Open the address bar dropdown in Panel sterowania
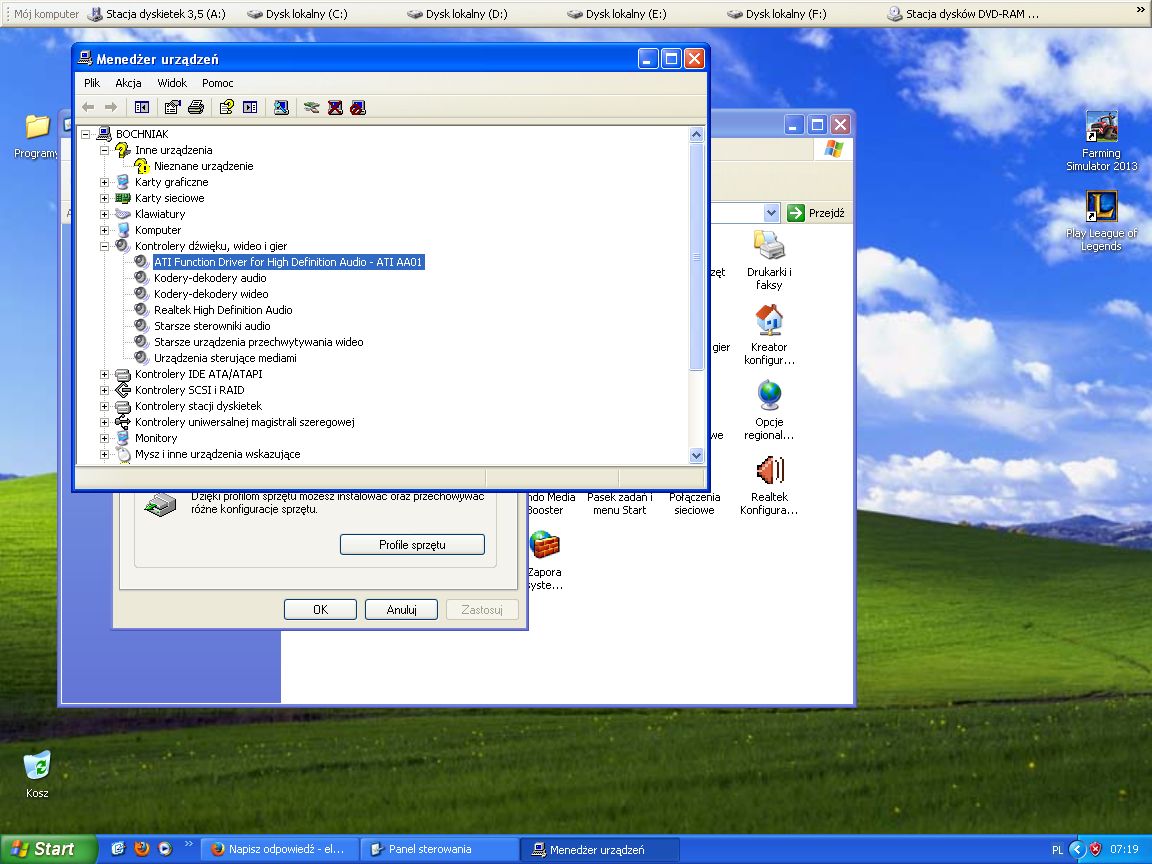1152x864 pixels. pyautogui.click(x=771, y=213)
